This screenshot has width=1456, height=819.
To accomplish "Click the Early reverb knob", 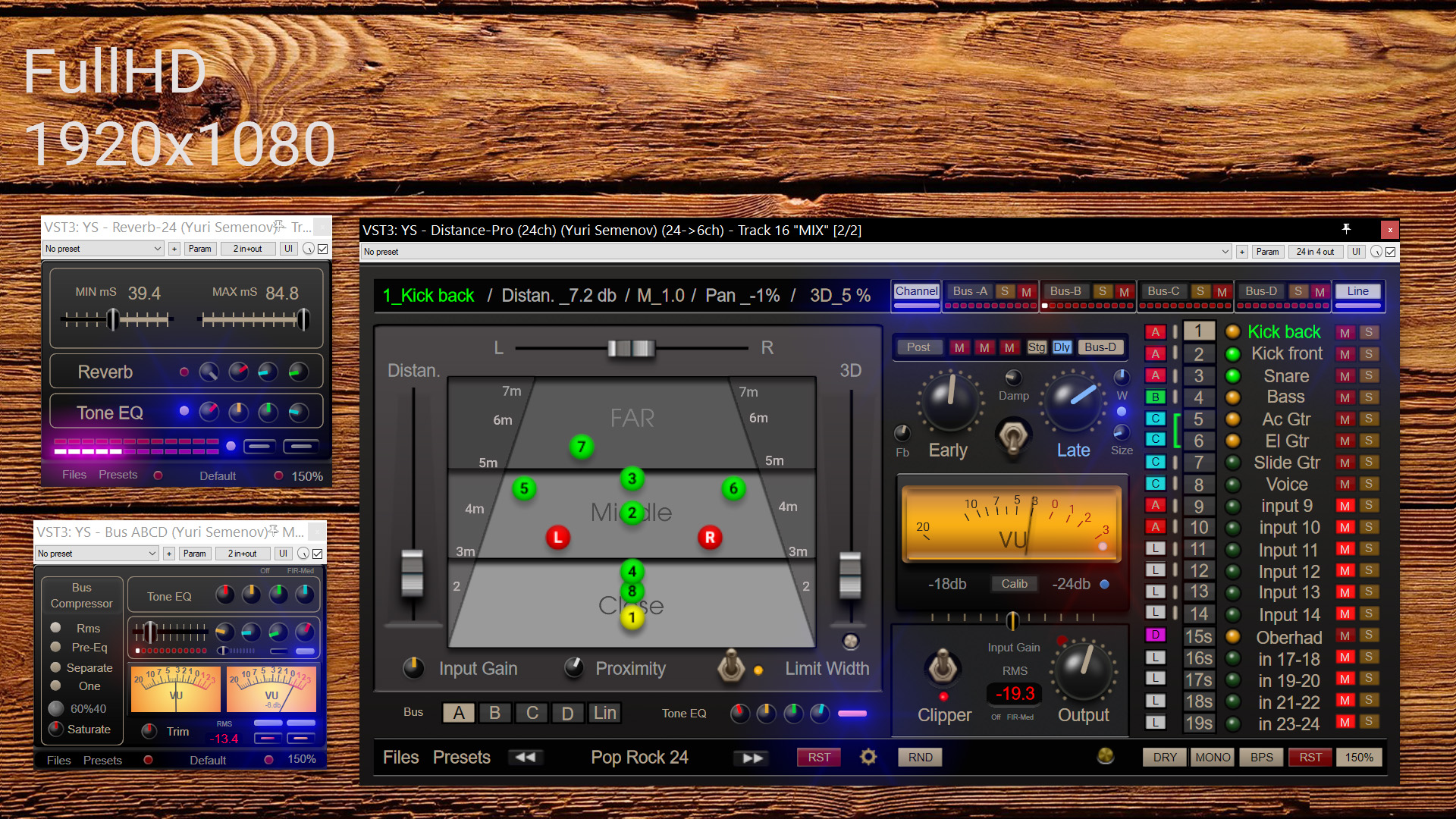I will (949, 402).
